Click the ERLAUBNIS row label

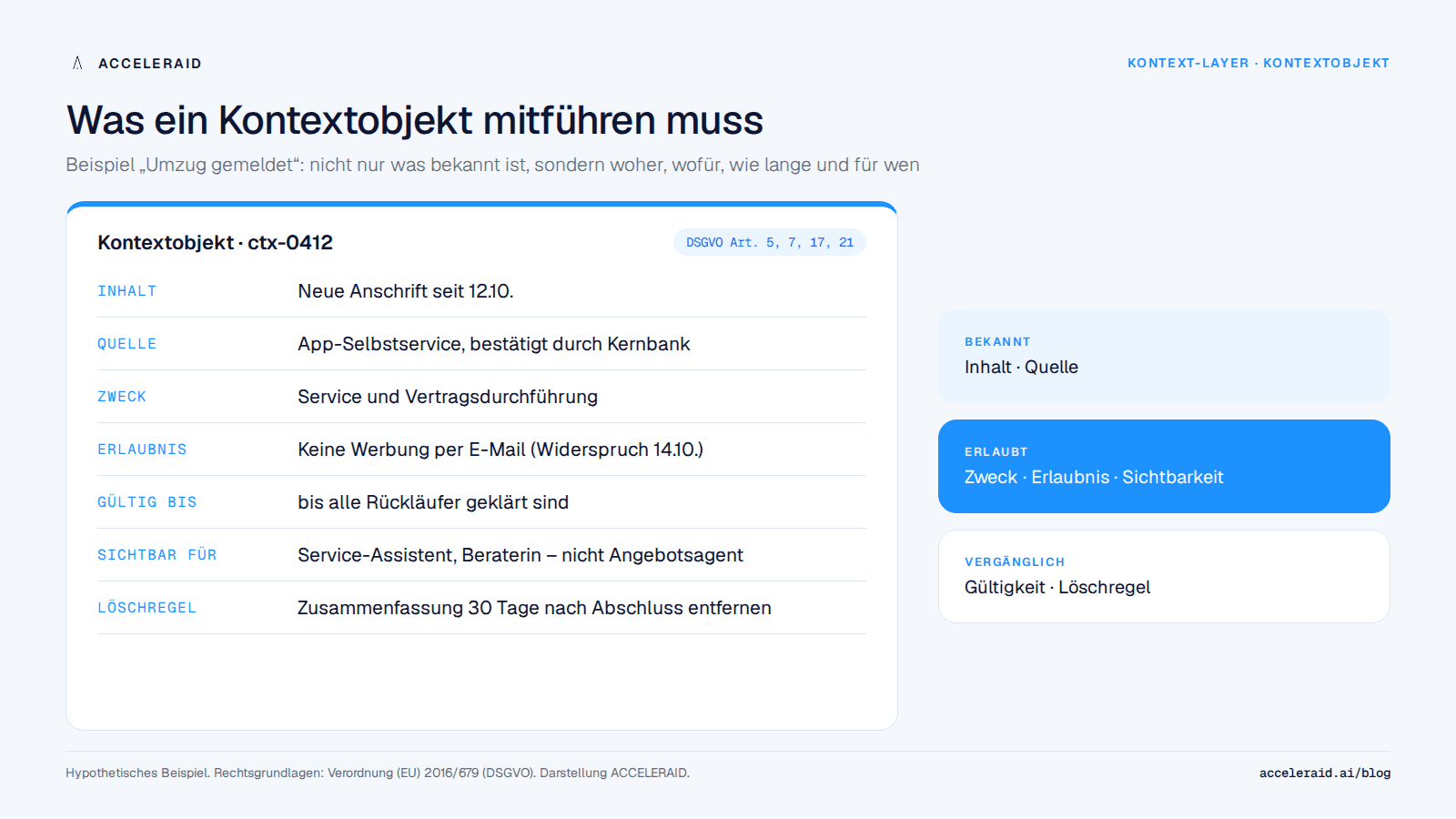tap(142, 450)
